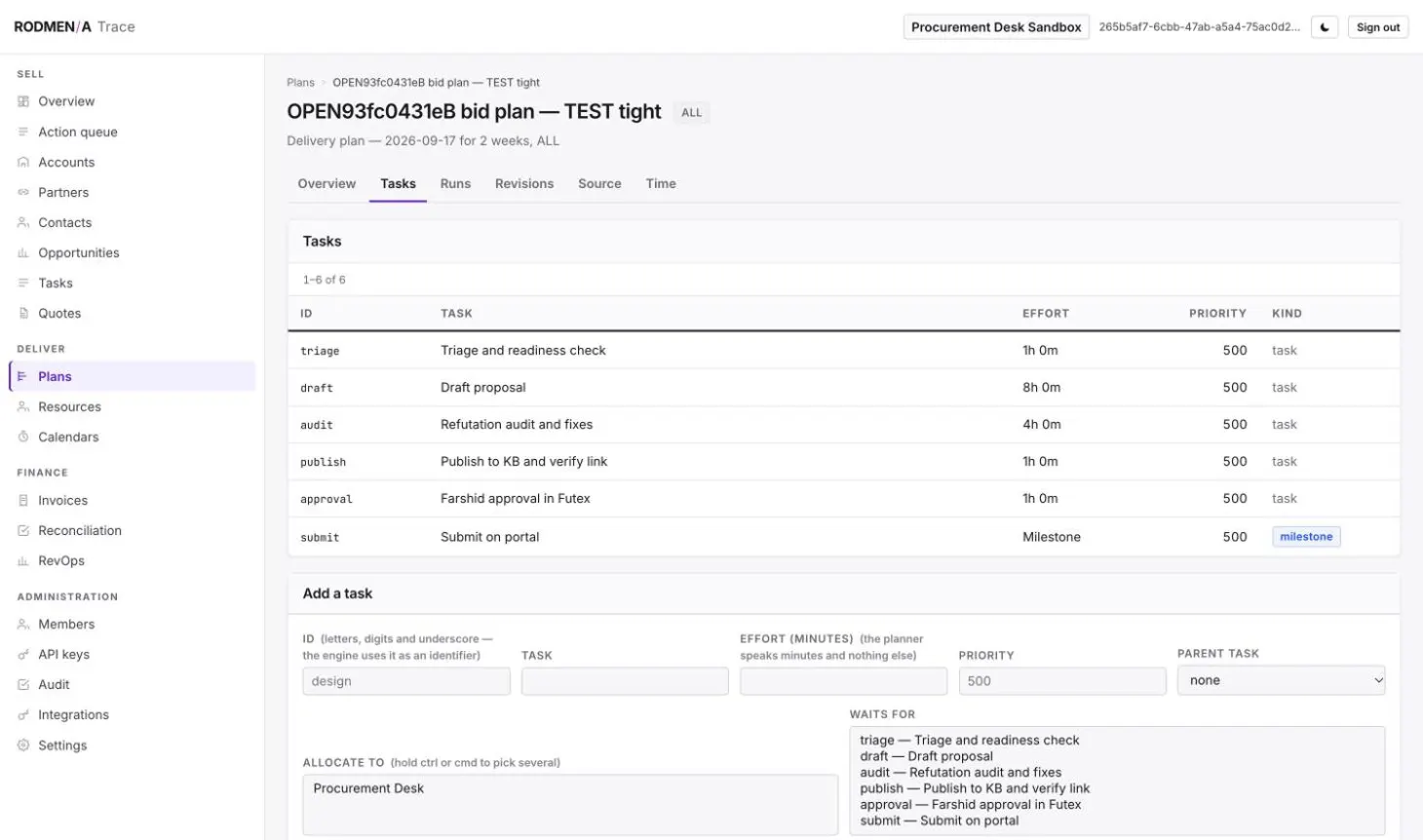Screen dimensions: 1423x840
Task: Click the 'triage' ID cell
Action: click(320, 351)
